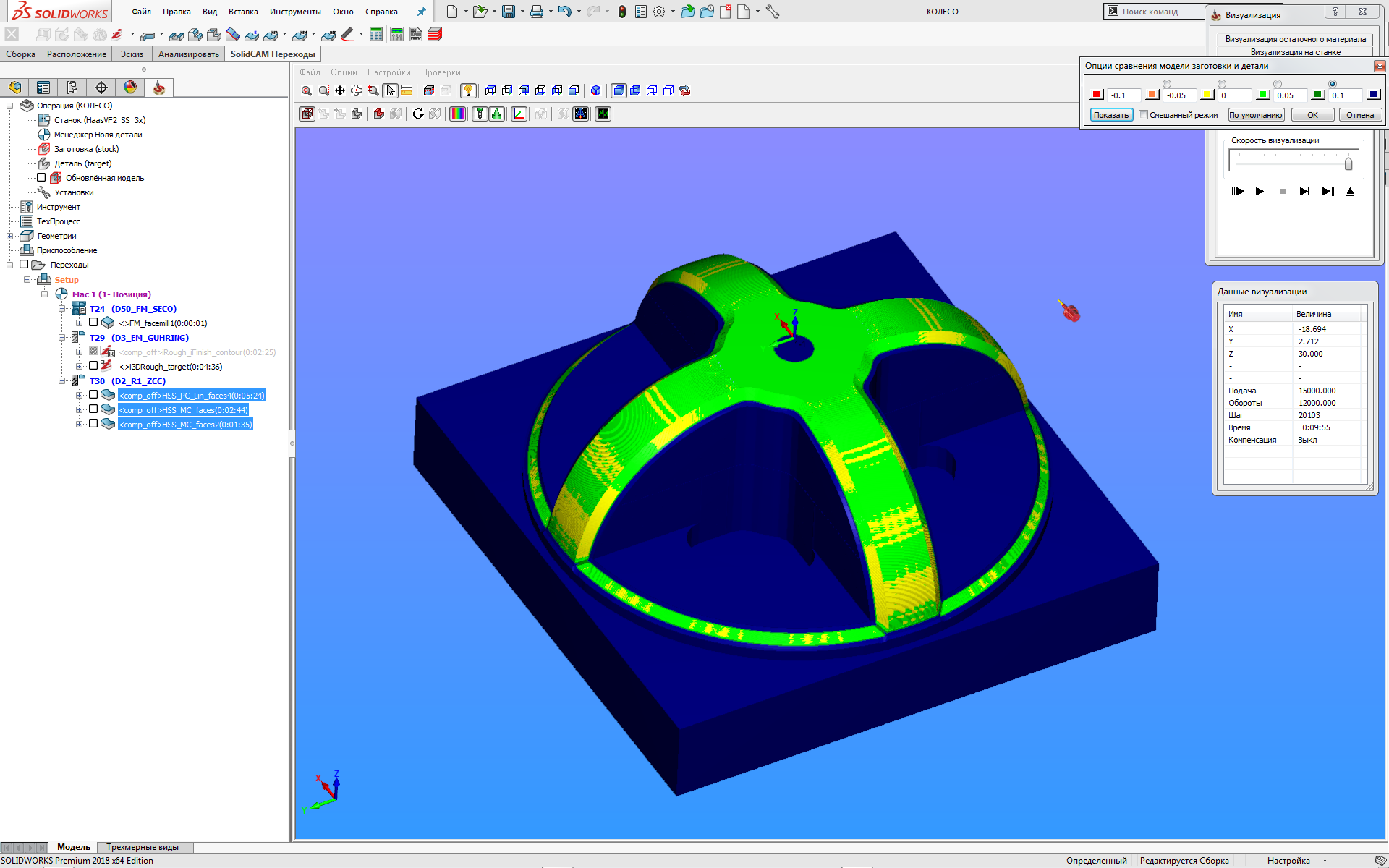Expand the FM_facemill1 operation node
This screenshot has width=1389, height=868.
80,323
